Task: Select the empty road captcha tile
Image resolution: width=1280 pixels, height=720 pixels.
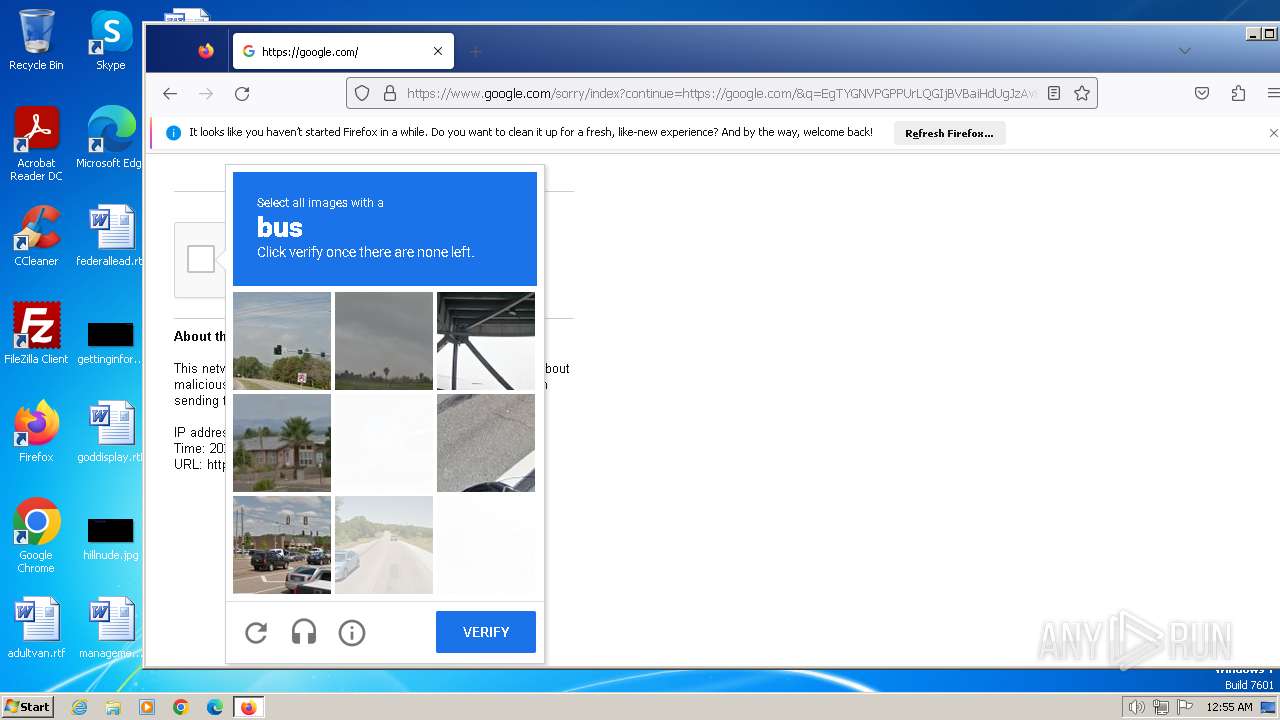Action: [384, 545]
